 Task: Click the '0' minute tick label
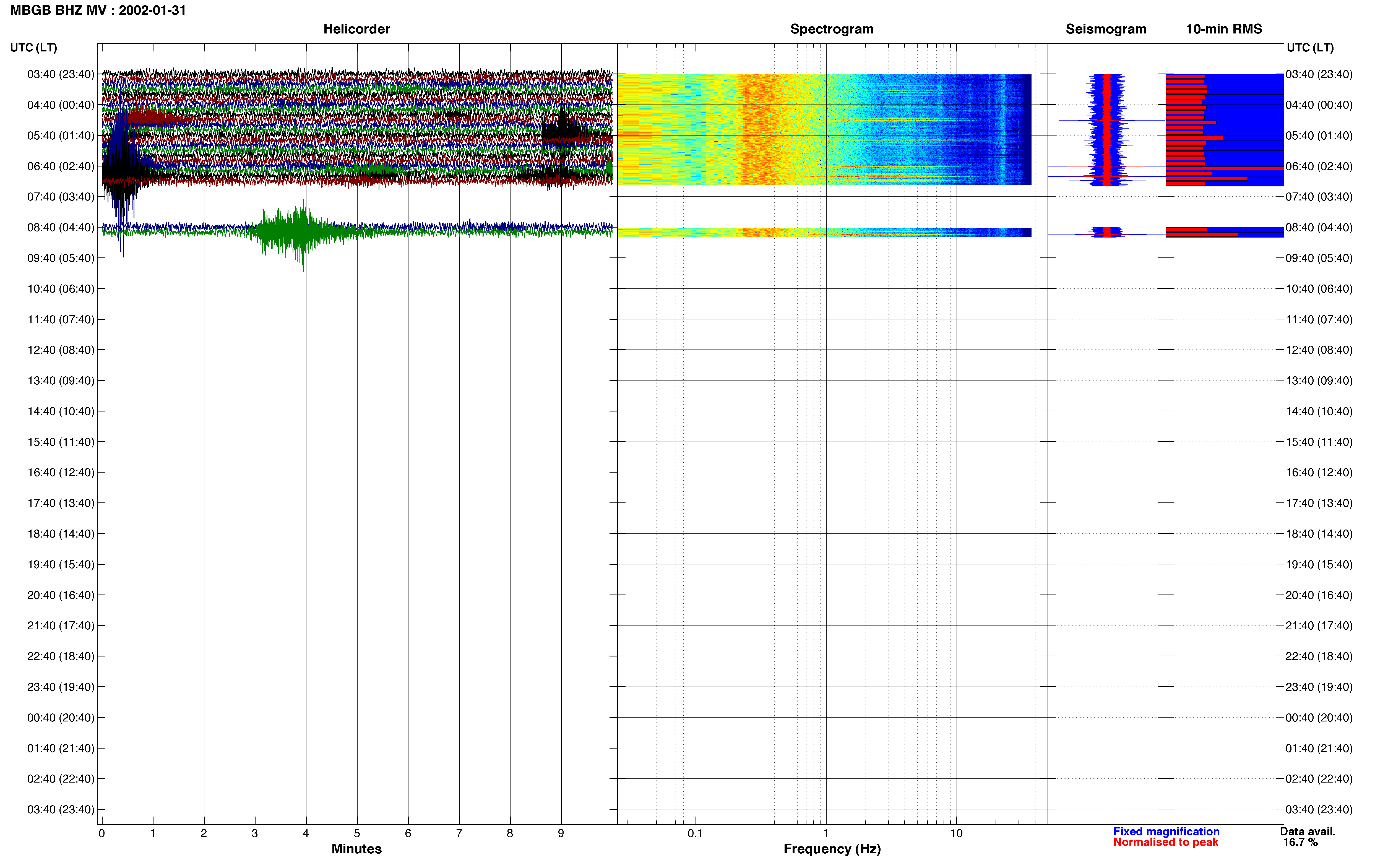101,833
